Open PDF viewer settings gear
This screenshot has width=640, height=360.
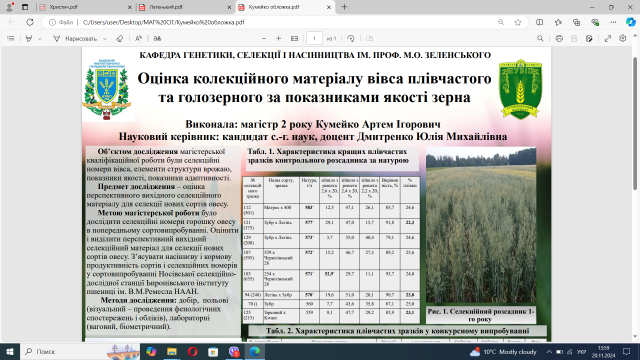pyautogui.click(x=622, y=38)
